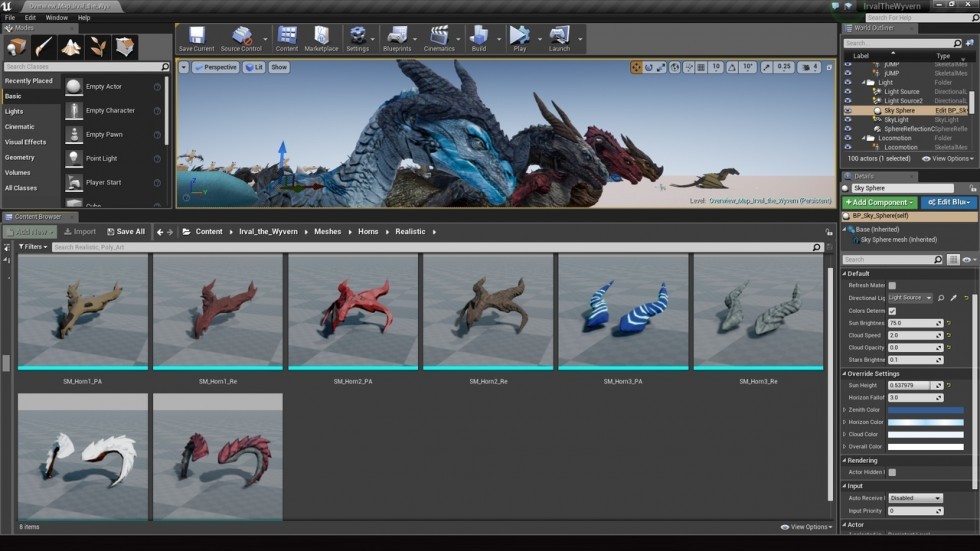The image size is (980, 551).
Task: Open Source Control toolbar icon
Action: (x=241, y=38)
